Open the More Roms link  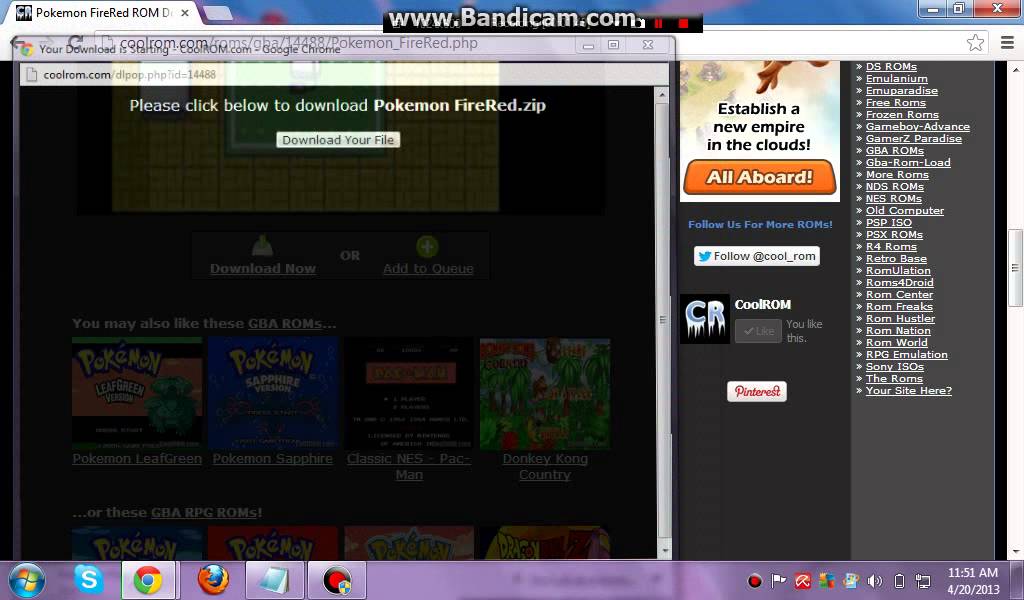click(897, 174)
